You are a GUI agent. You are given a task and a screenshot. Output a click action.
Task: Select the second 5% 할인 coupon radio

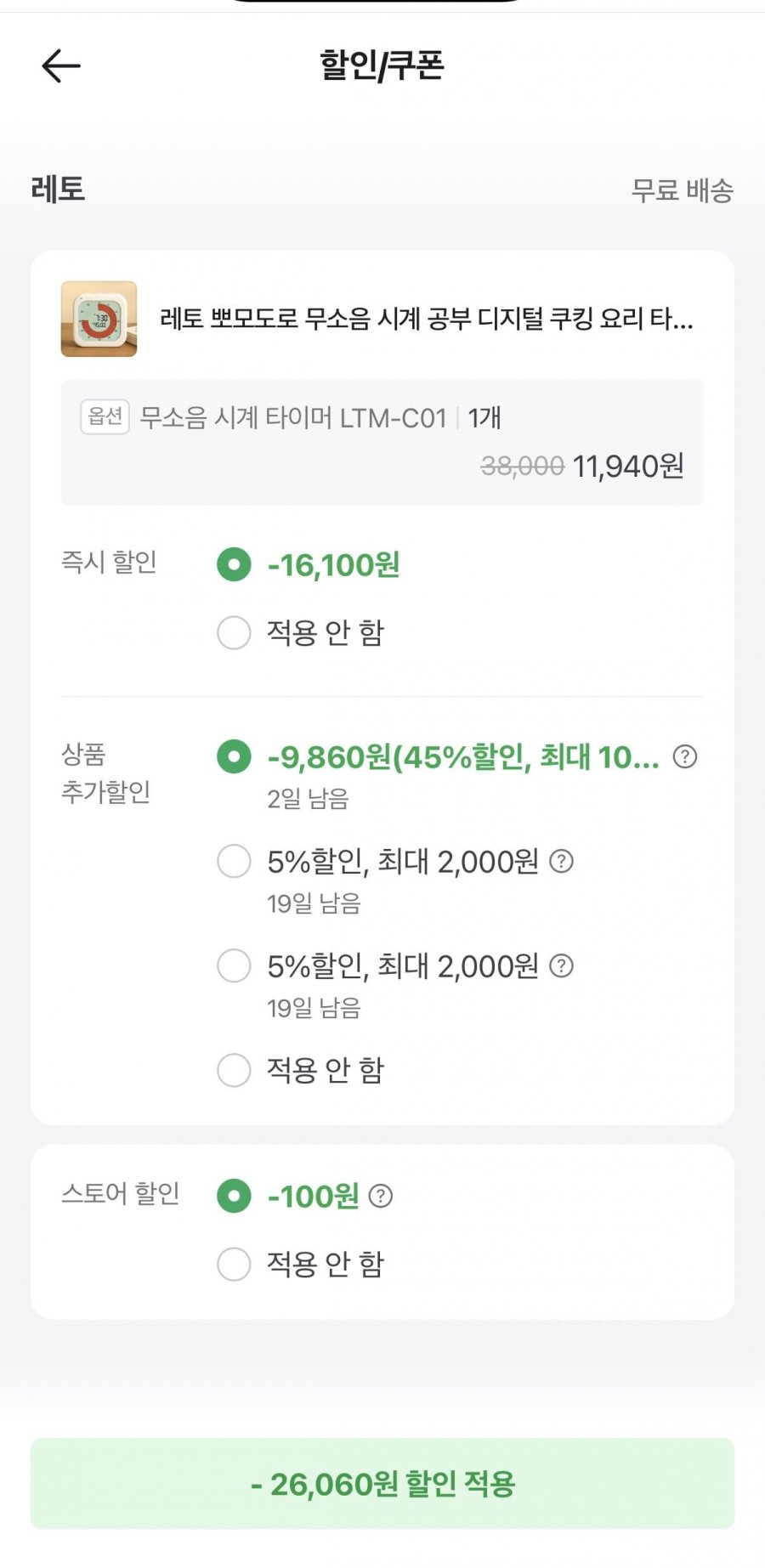pyautogui.click(x=234, y=965)
